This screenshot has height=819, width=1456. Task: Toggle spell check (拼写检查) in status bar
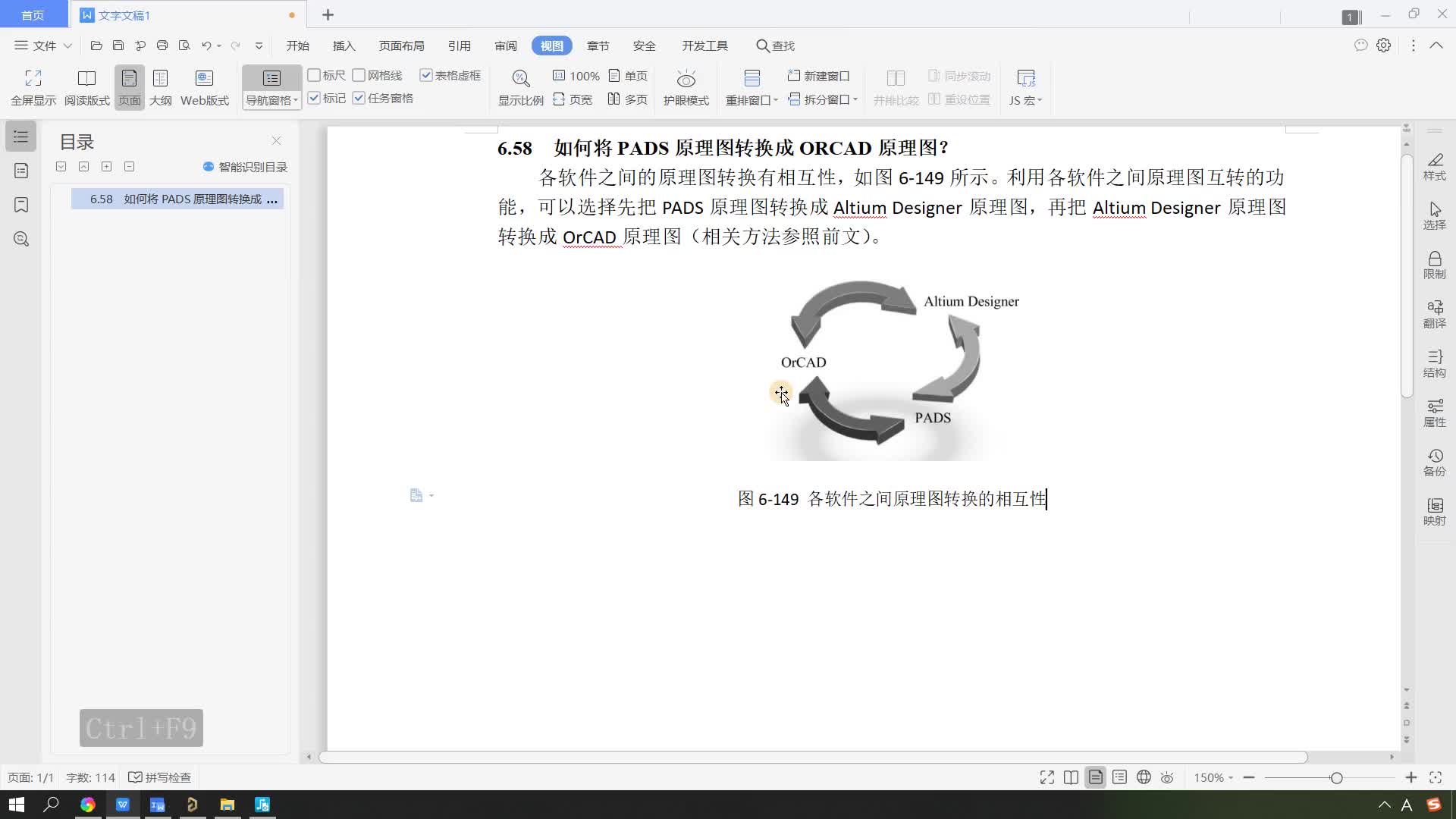[160, 777]
